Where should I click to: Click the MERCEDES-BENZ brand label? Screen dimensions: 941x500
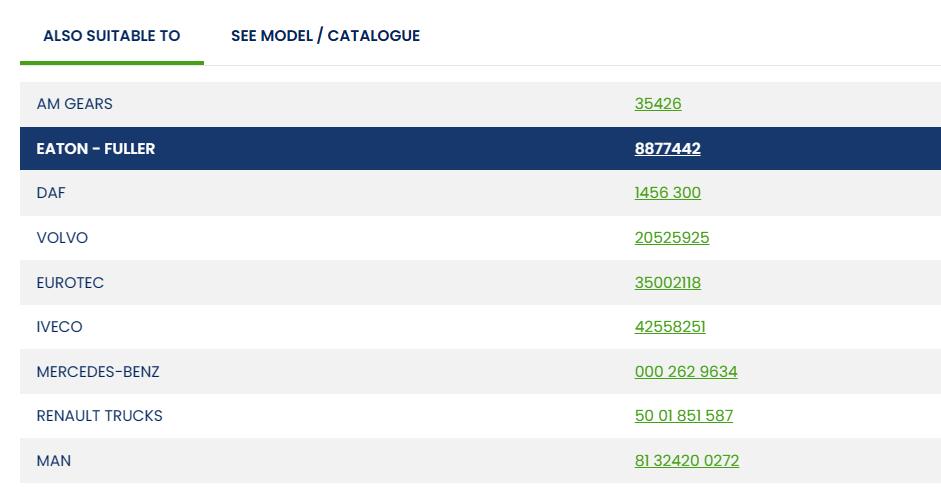point(98,372)
